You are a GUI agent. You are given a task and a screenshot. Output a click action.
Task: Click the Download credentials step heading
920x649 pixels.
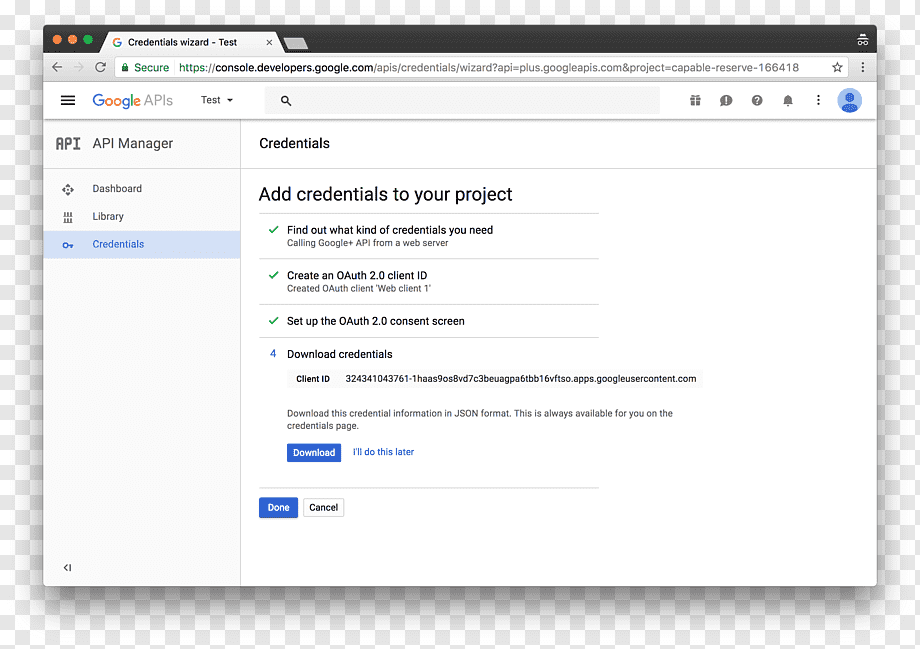pos(340,354)
